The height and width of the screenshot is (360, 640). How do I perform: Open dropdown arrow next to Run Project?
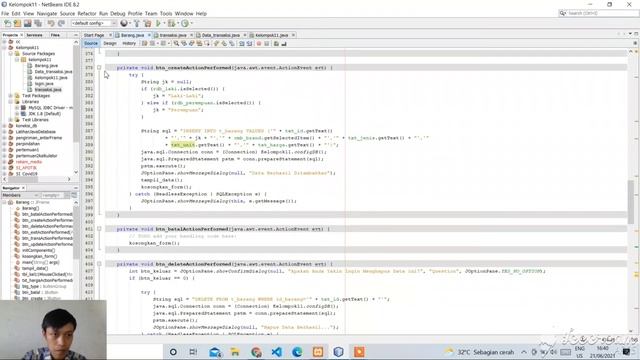click(164, 23)
